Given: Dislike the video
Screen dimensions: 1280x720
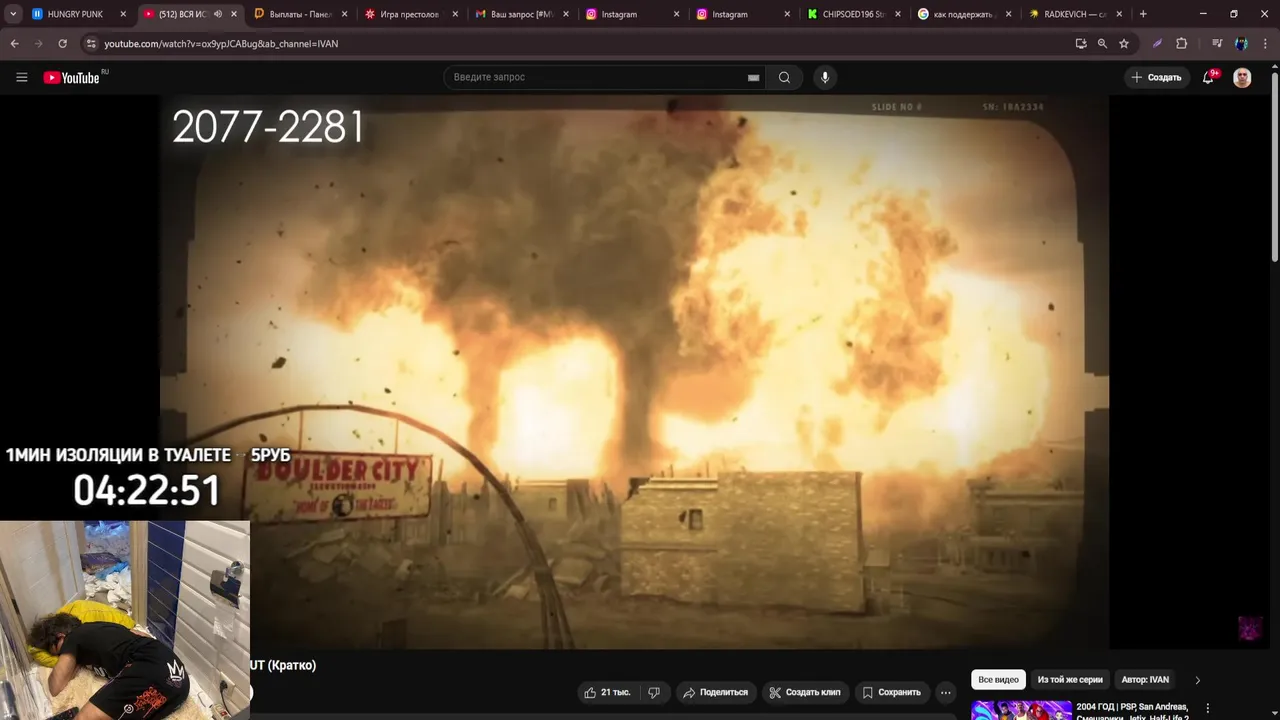Looking at the screenshot, I should 654,692.
